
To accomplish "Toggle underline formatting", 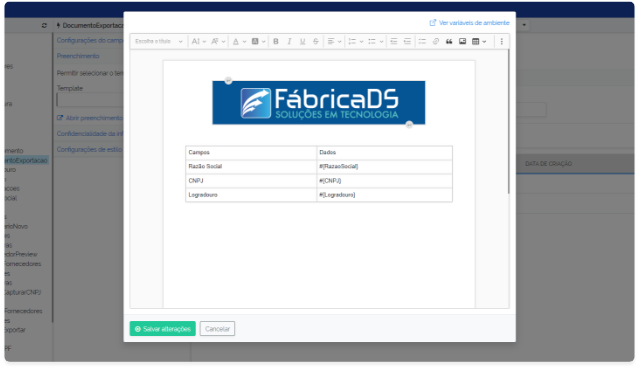I will (302, 41).
